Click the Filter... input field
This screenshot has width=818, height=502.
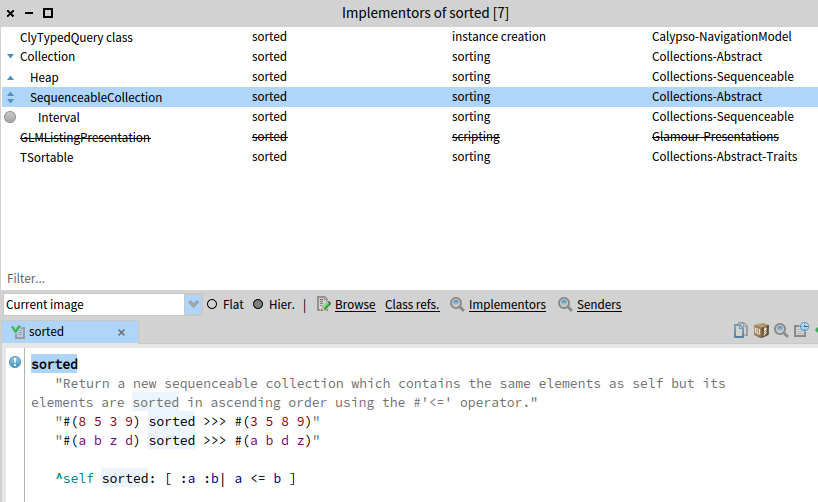[409, 279]
